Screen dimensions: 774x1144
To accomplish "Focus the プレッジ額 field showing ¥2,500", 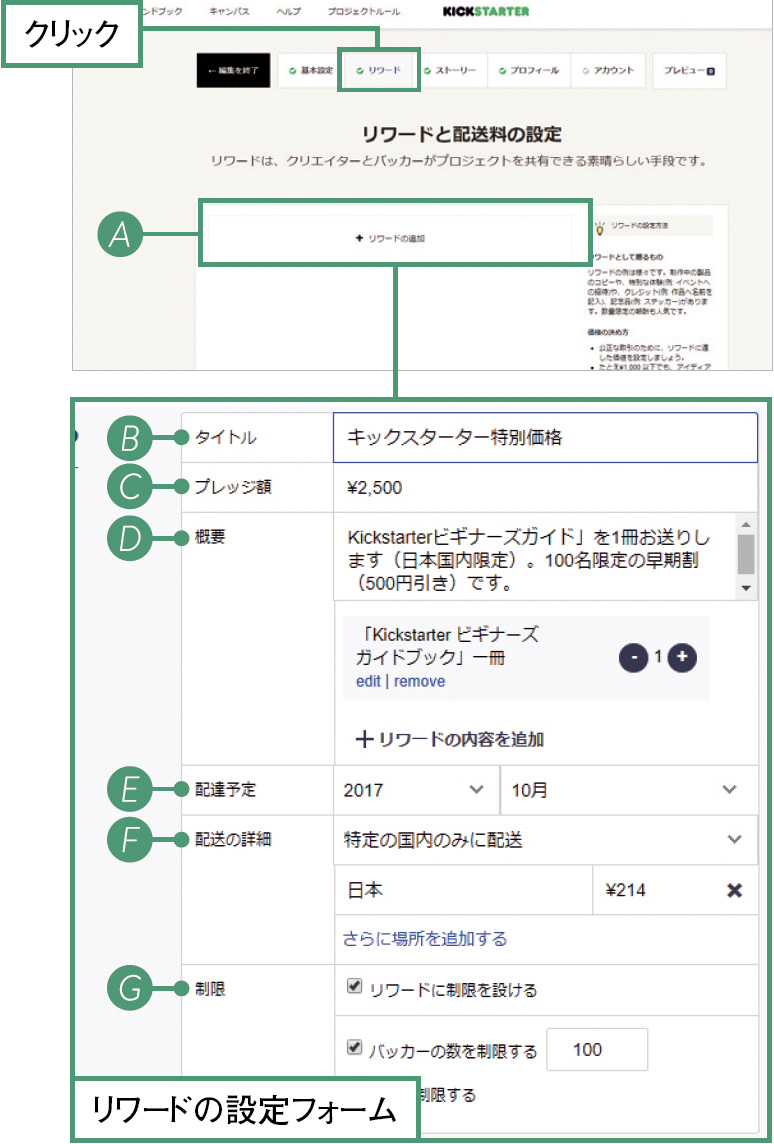I will coord(545,487).
